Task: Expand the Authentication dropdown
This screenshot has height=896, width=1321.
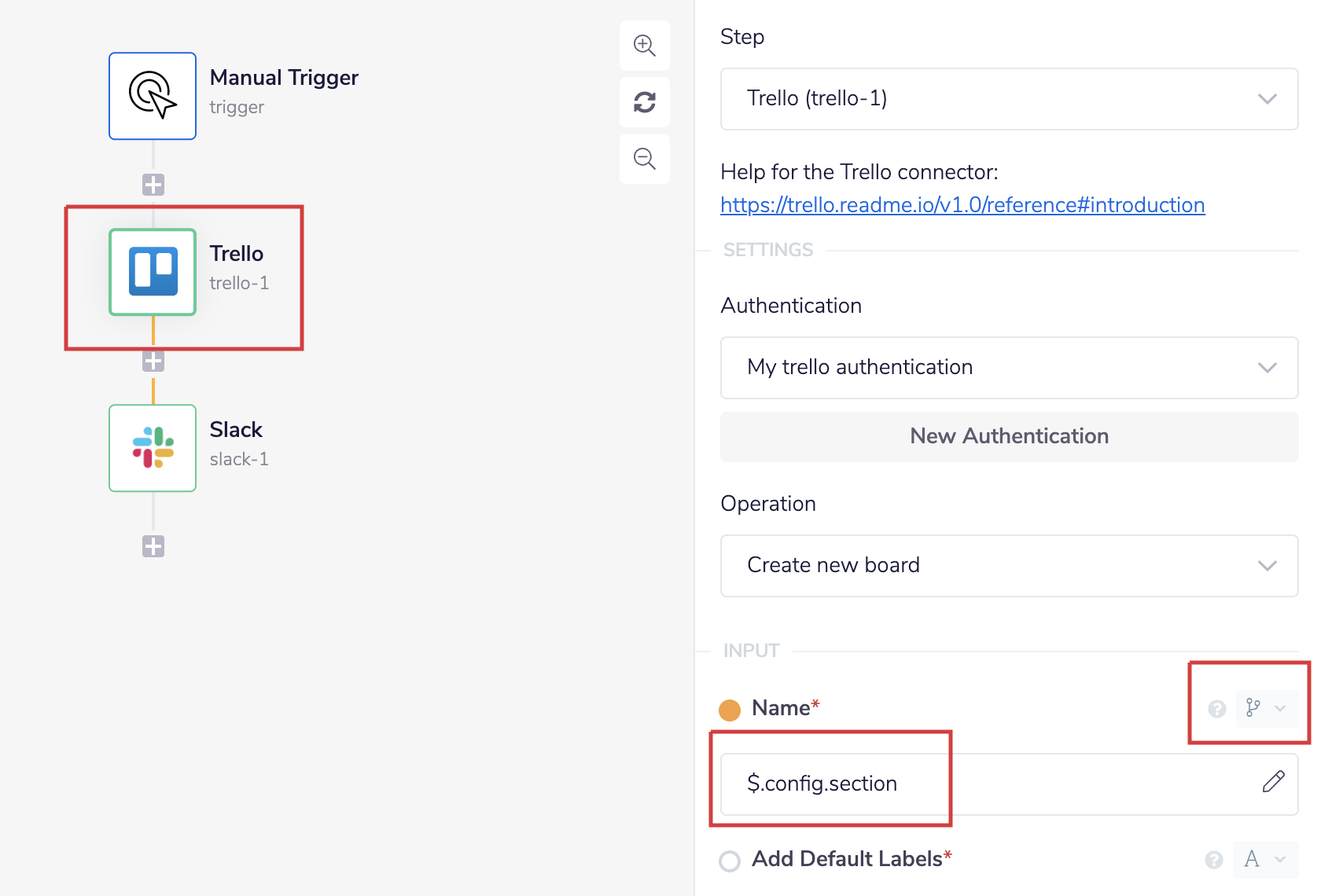Action: tap(1009, 368)
